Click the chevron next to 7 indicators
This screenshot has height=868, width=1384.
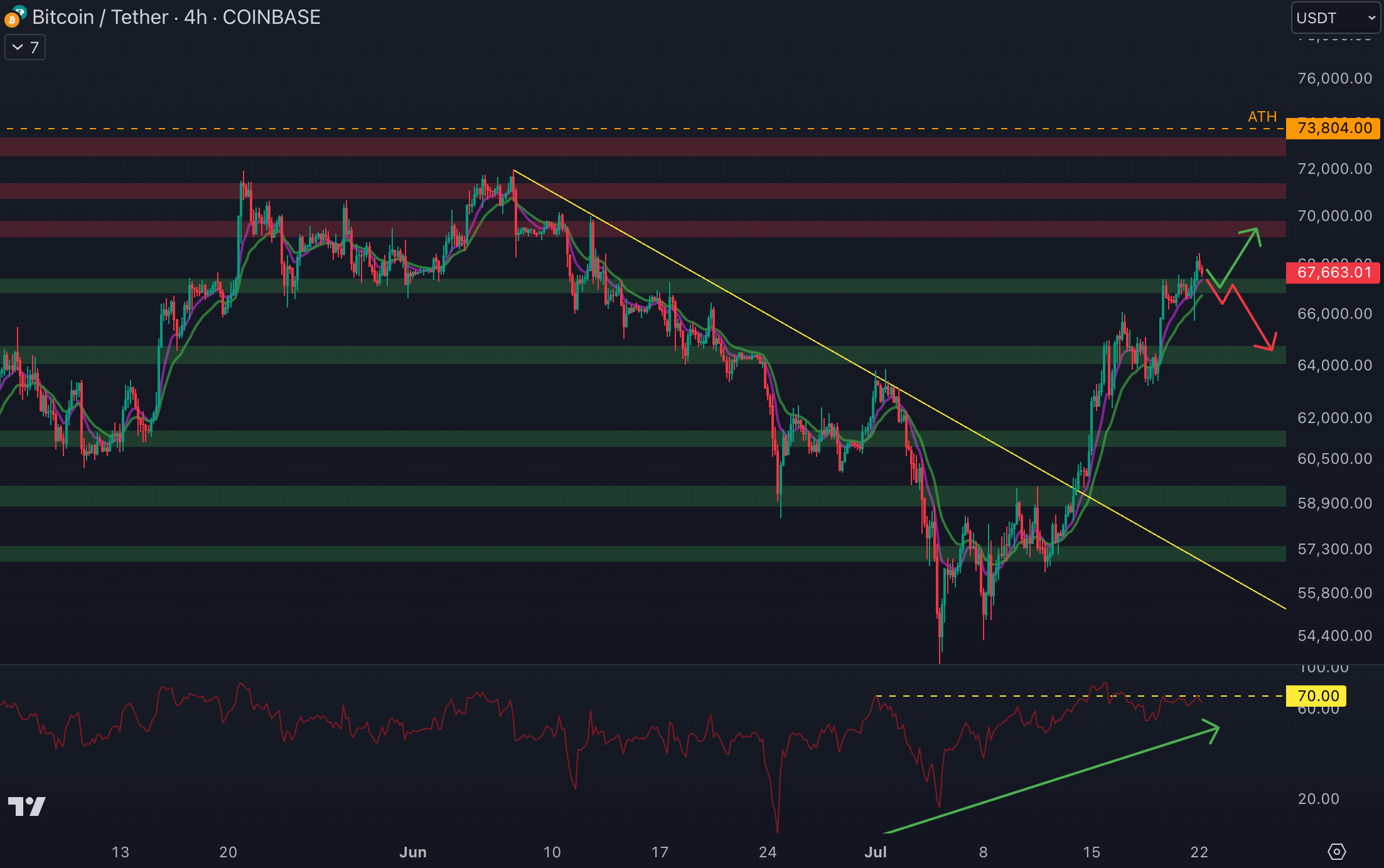[18, 48]
